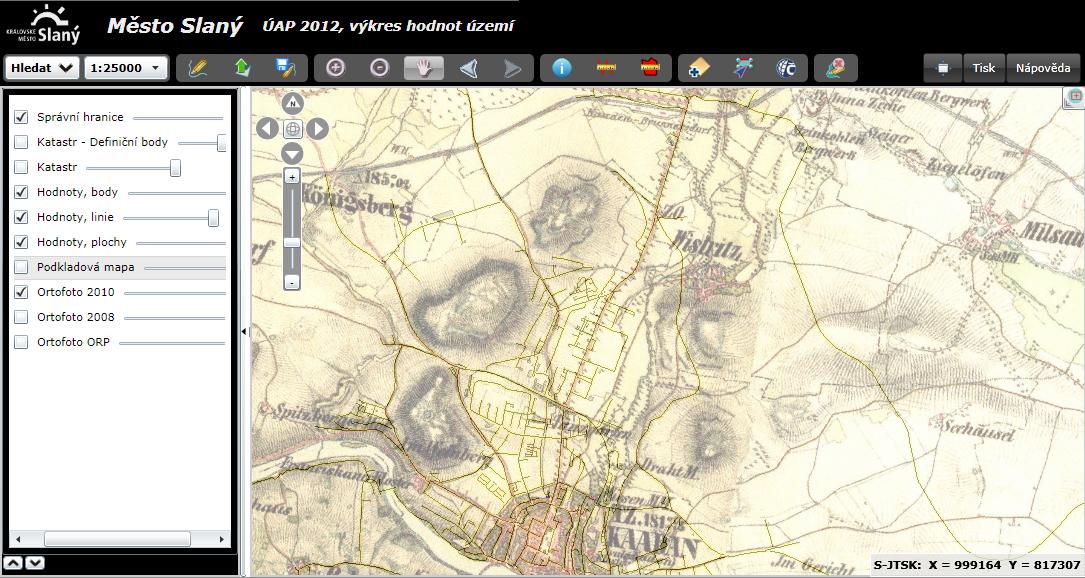1085x578 pixels.
Task: Click the Ortofoto 2010 opacity slider track
Action: [175, 293]
